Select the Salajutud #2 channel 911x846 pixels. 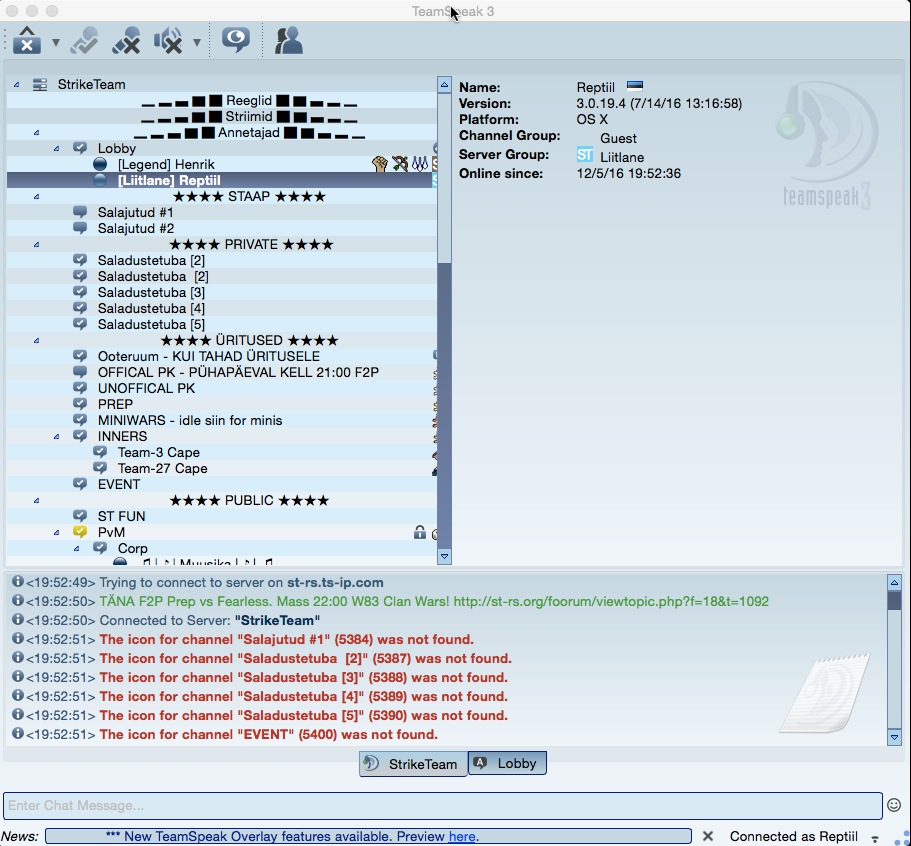[221, 228]
